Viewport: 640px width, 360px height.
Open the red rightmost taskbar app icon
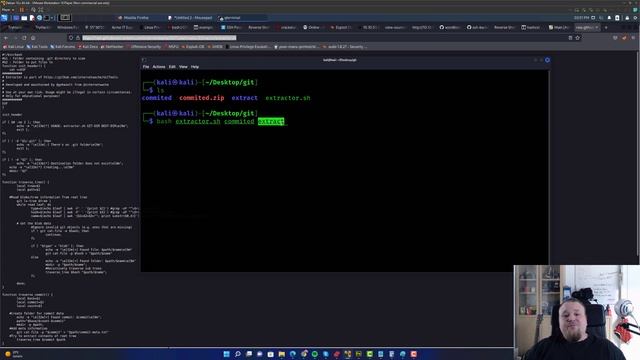point(413,354)
